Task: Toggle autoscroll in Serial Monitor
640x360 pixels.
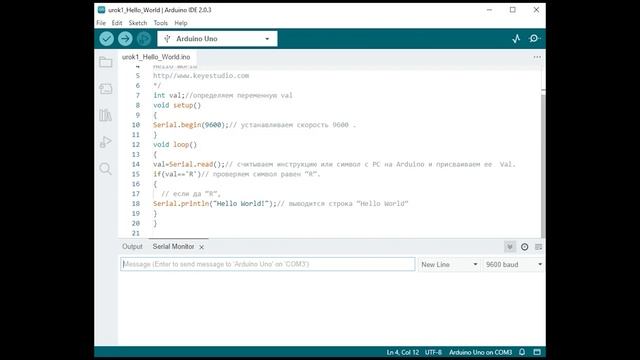Action: (x=510, y=247)
